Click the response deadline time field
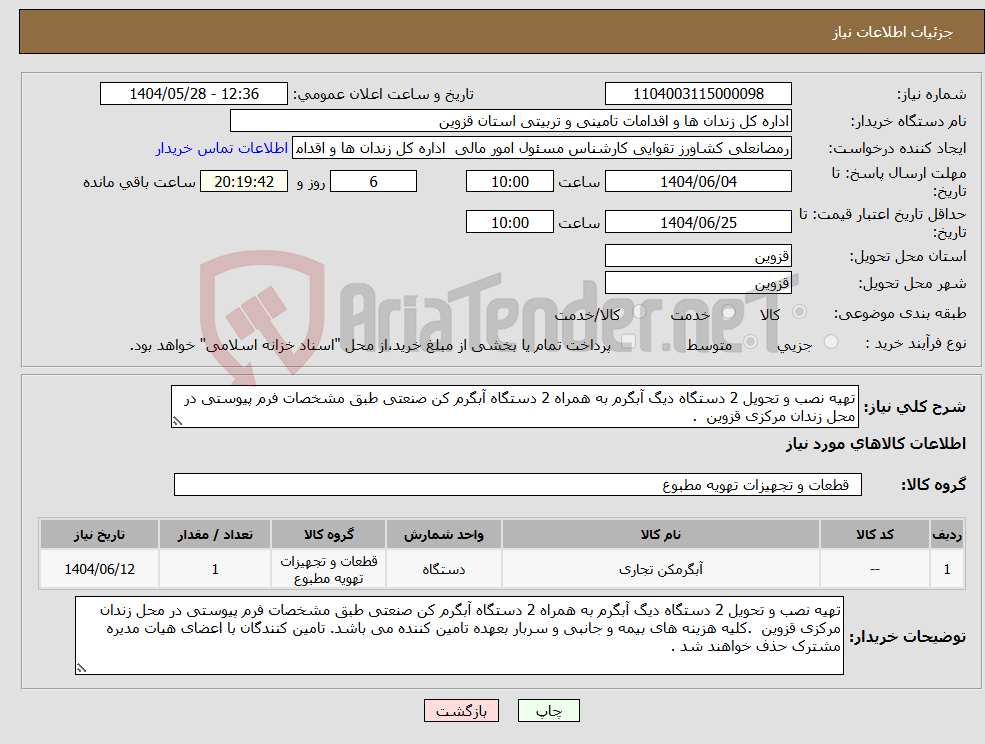The image size is (985, 744). point(509,182)
